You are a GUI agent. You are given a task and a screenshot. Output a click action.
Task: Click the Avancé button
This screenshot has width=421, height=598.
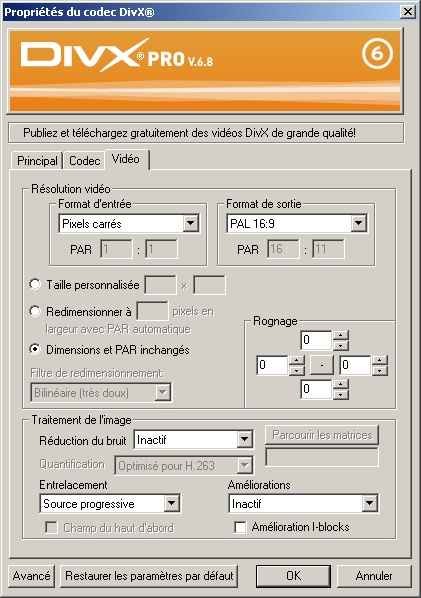tap(31, 575)
